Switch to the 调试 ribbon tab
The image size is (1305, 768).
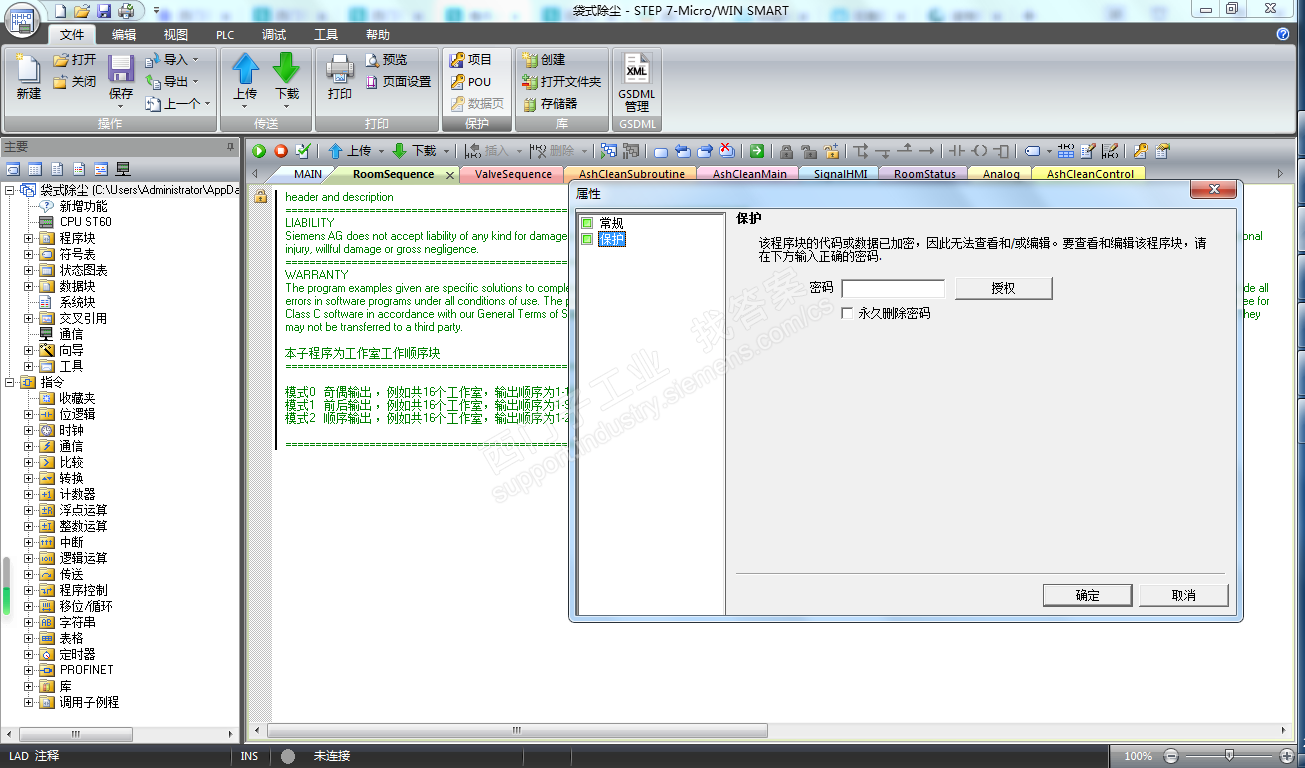point(274,35)
